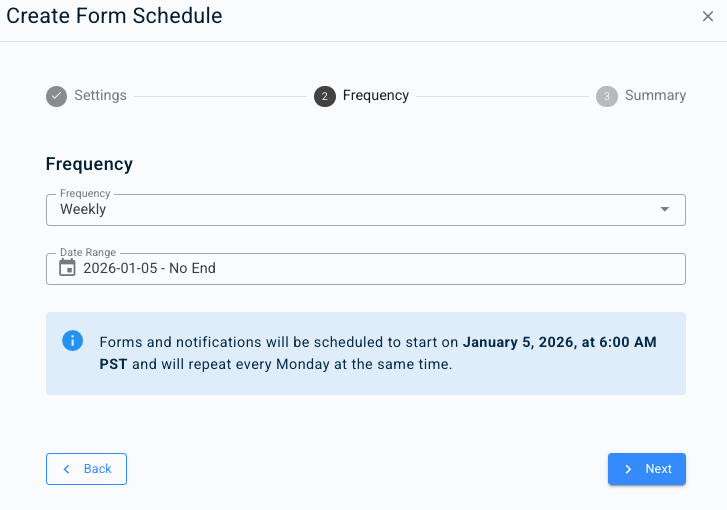Go to the Settings step label
The image size is (727, 510).
(100, 96)
